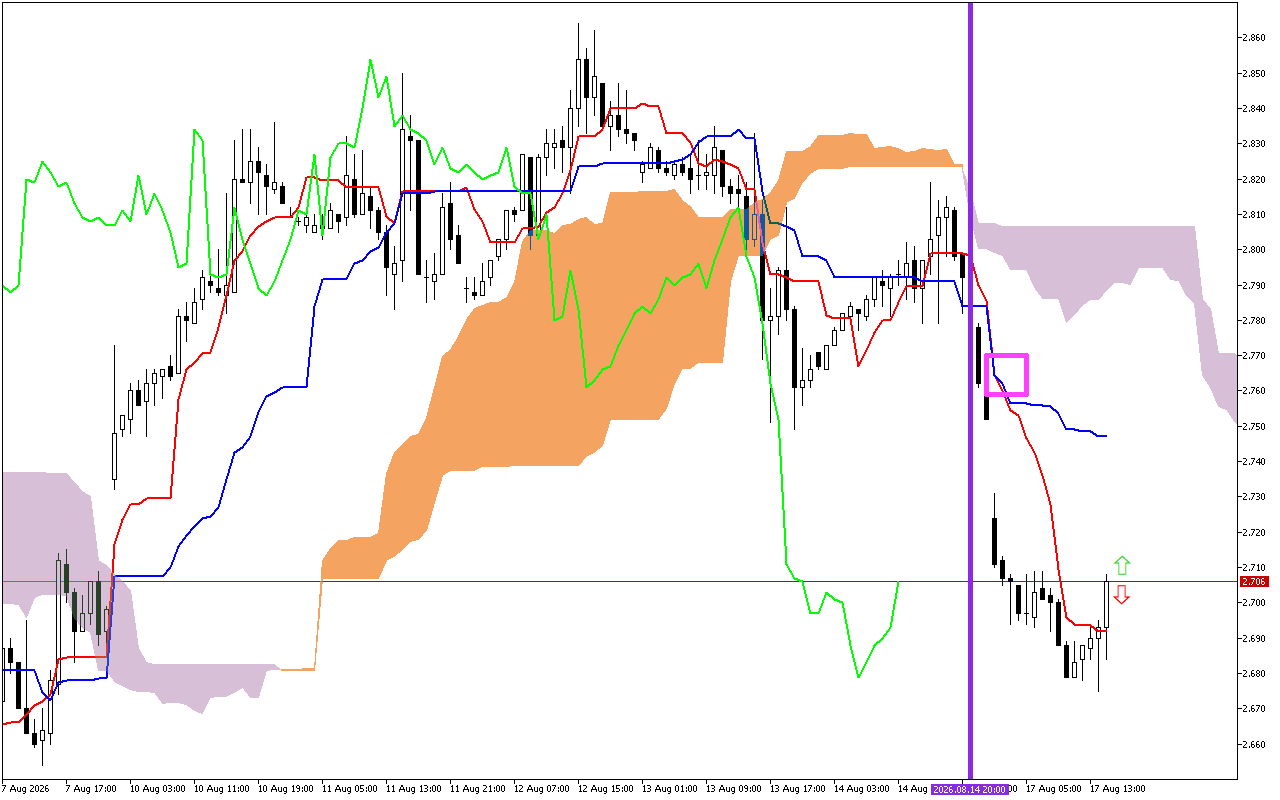Screen dimensions: 1280x800
Task: Select the 13 Aug 09:00 time label
Action: [x=734, y=789]
